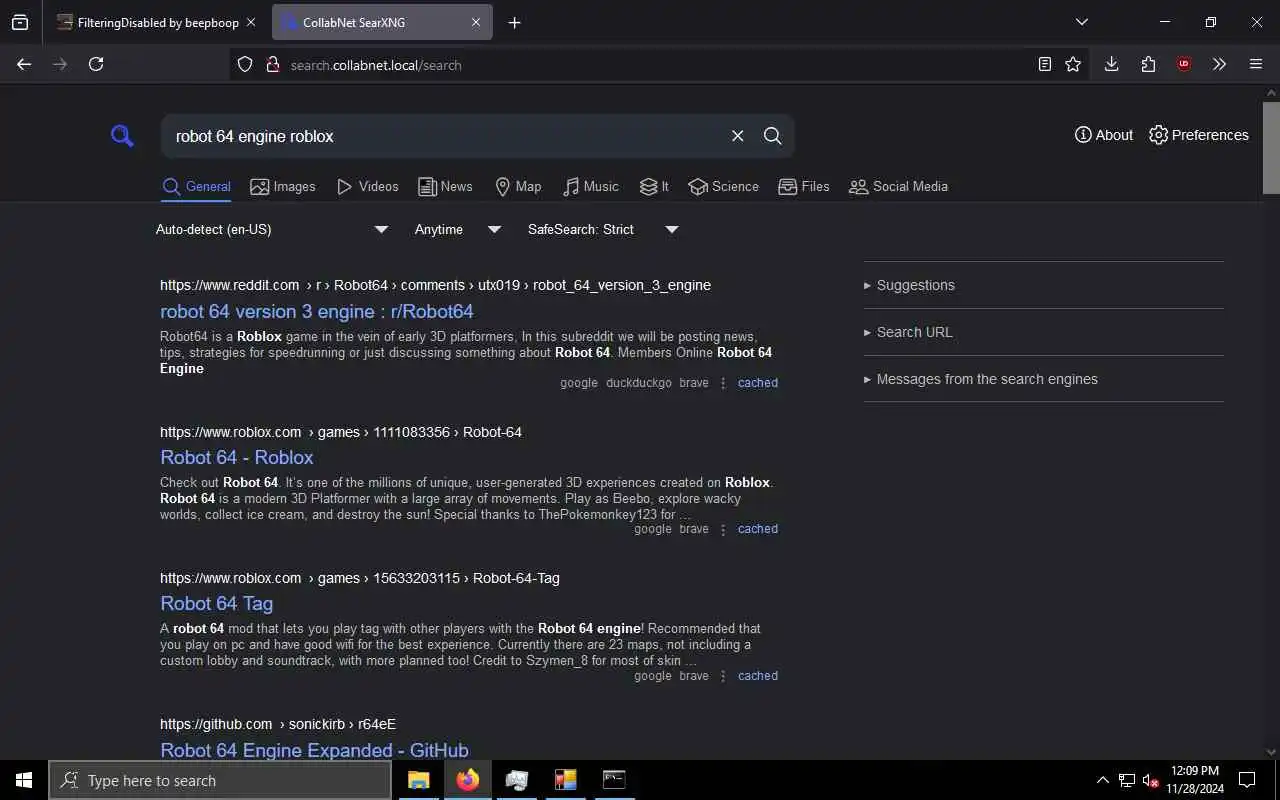The image size is (1280, 800).
Task: Open the SafeSearch Strict dropdown
Action: coord(603,229)
